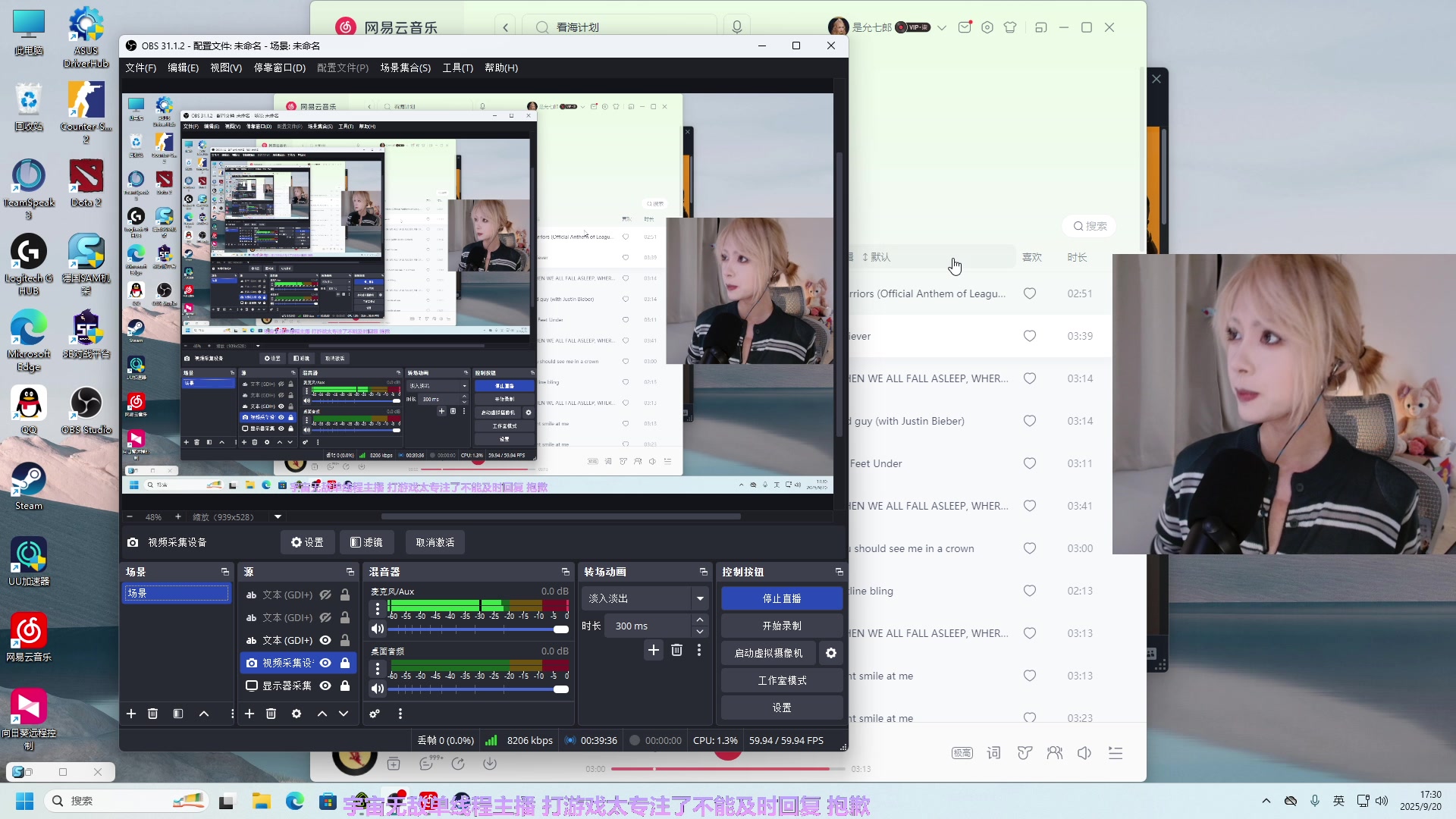The image size is (1456, 819).
Task: Pop out the 控制按钮 dock panel
Action: coord(839,572)
